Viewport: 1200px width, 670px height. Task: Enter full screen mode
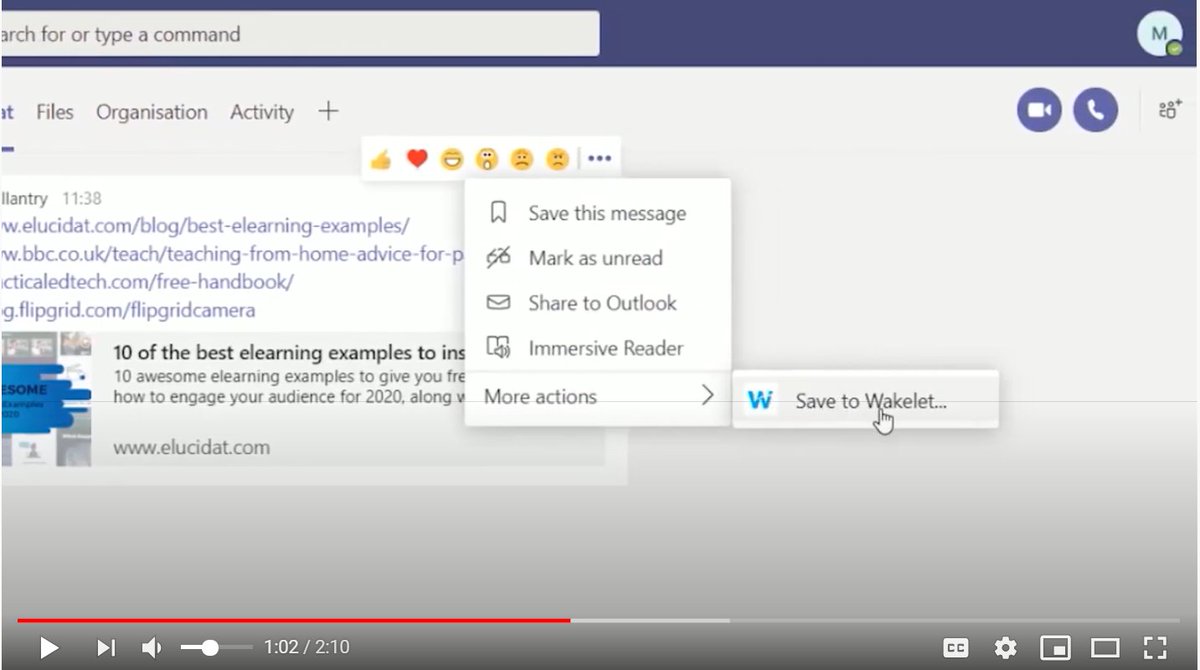[1155, 648]
